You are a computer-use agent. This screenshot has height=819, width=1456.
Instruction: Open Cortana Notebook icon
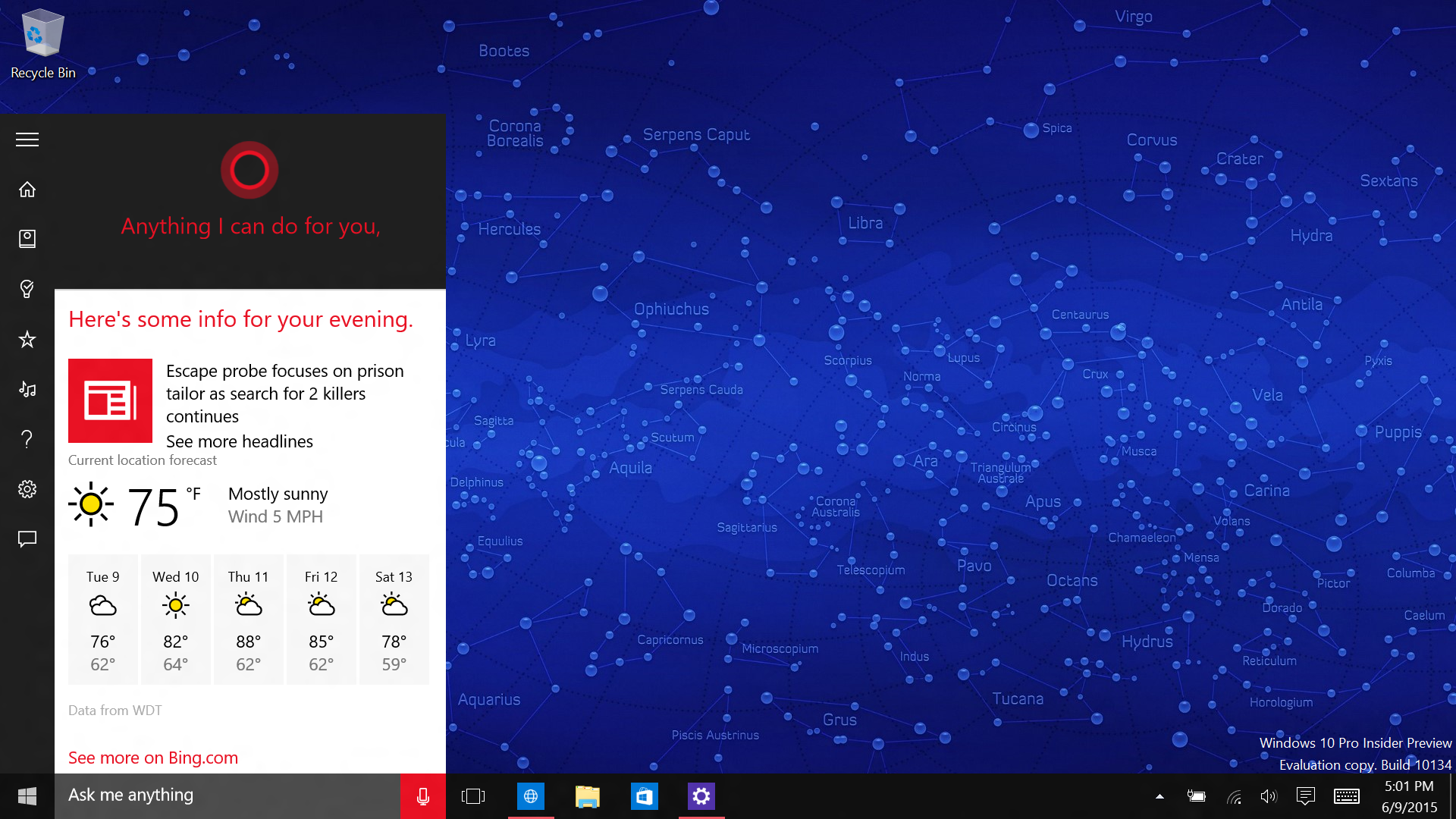pos(27,239)
